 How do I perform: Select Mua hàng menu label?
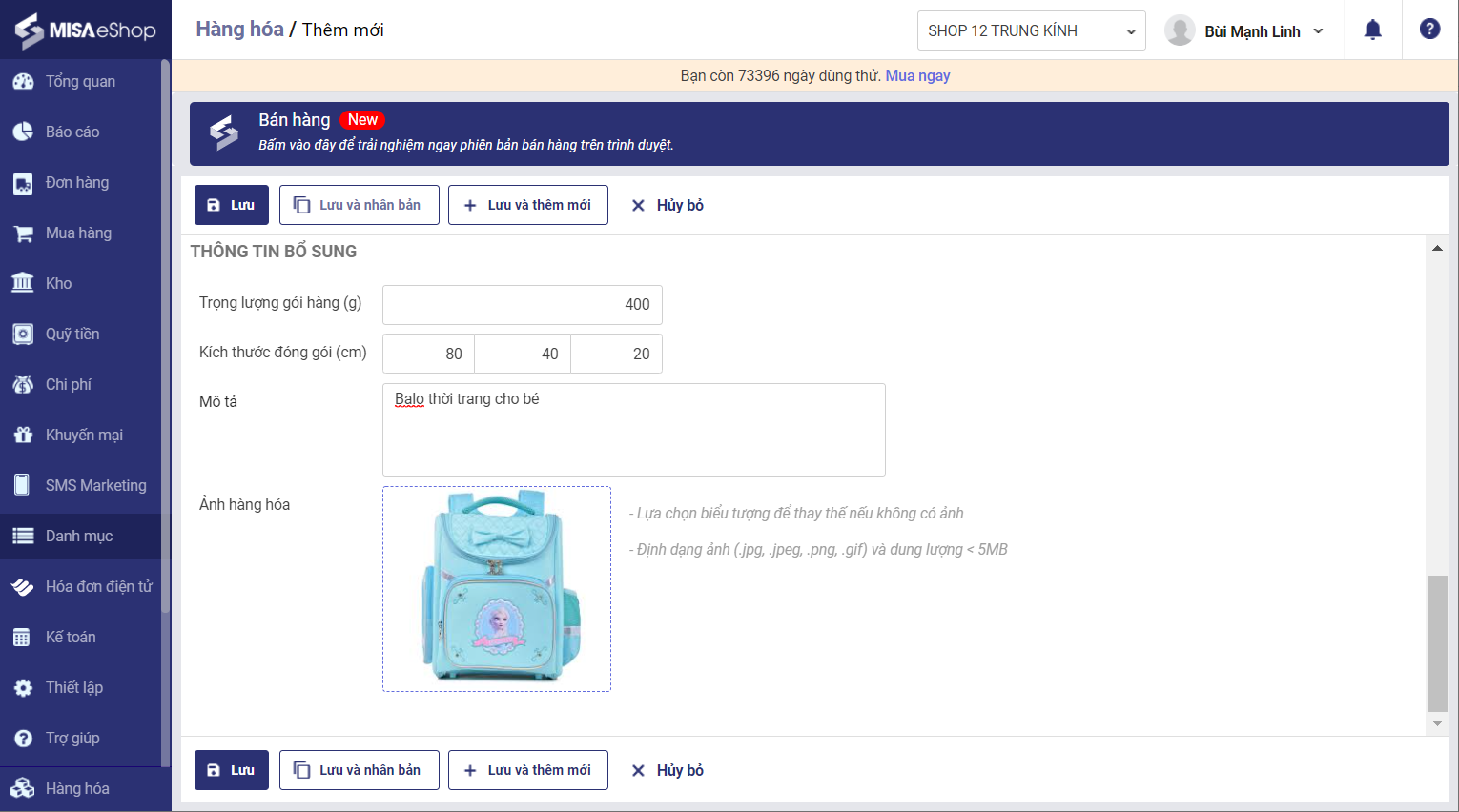[78, 233]
